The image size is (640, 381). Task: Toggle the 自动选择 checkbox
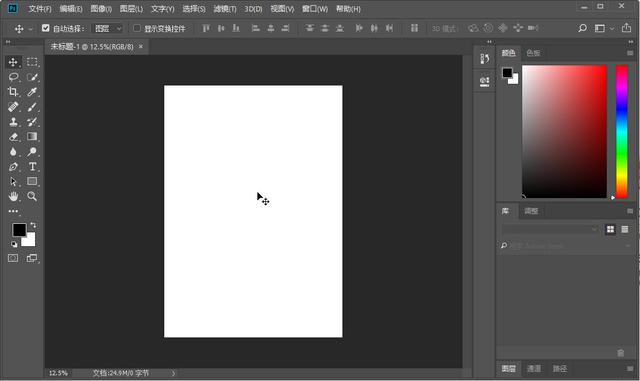point(46,28)
